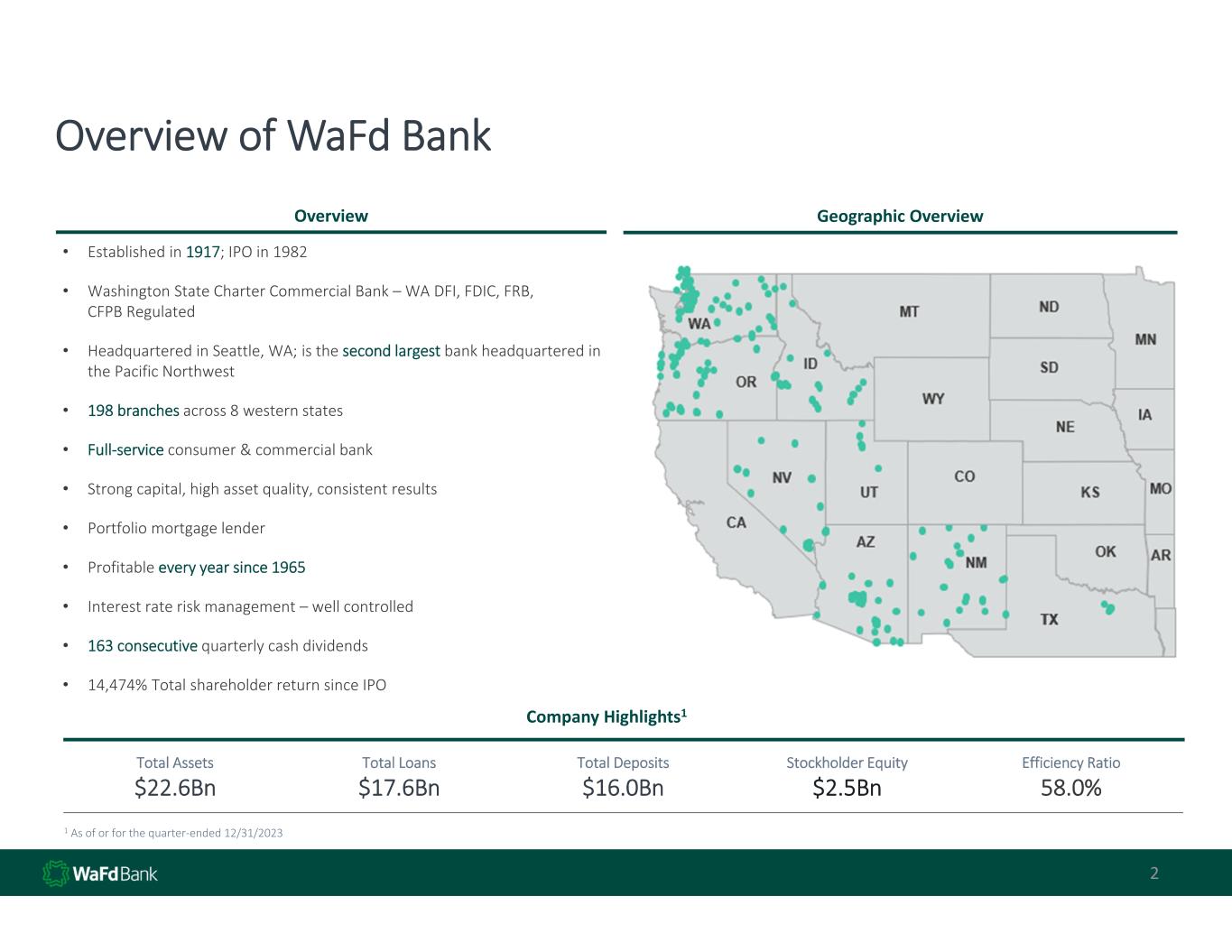This screenshot has height=952, width=1232.
Task: Click 'every year since 1965' text
Action: tap(231, 568)
